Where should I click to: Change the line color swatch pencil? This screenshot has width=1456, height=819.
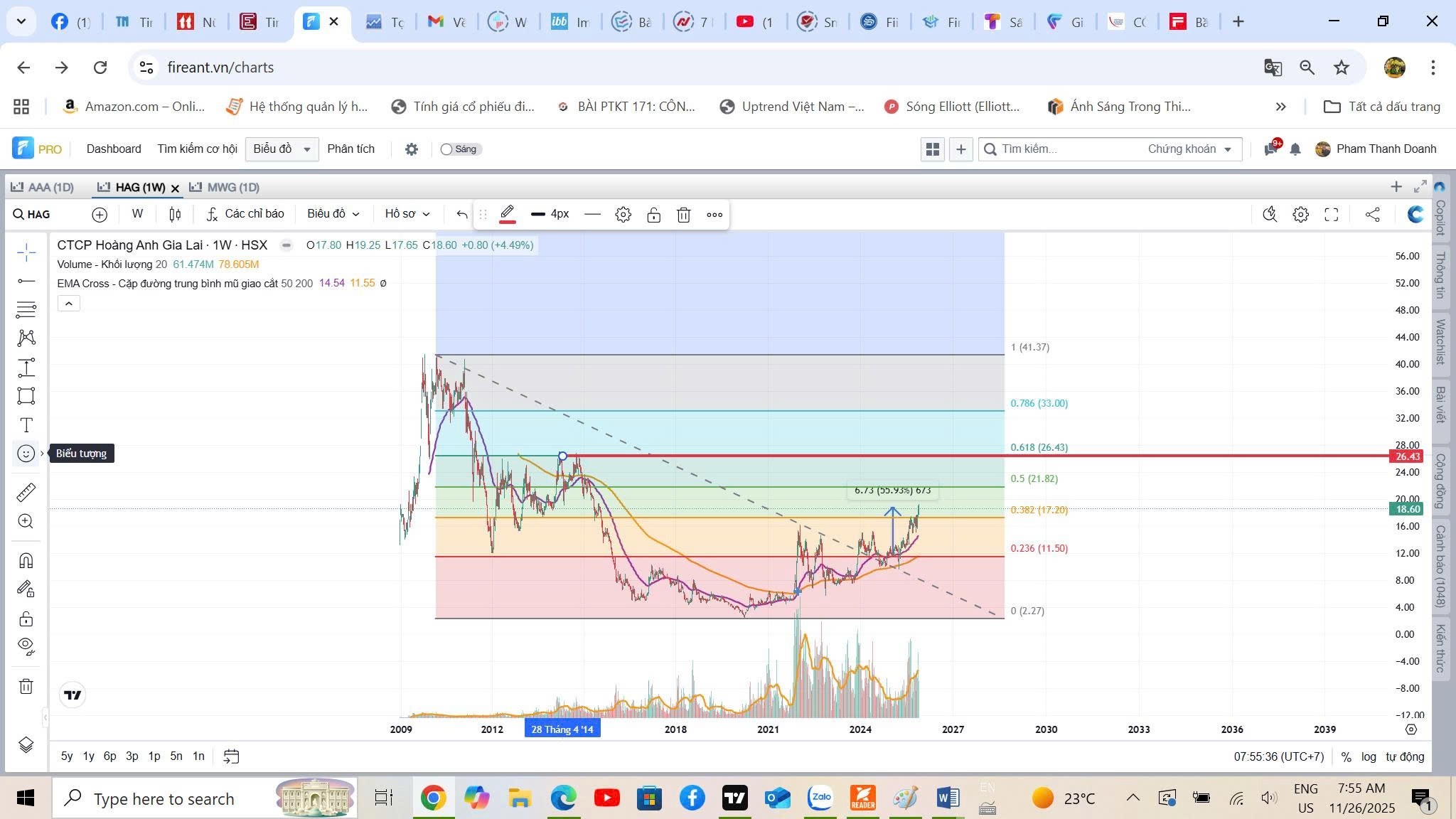[x=507, y=214]
